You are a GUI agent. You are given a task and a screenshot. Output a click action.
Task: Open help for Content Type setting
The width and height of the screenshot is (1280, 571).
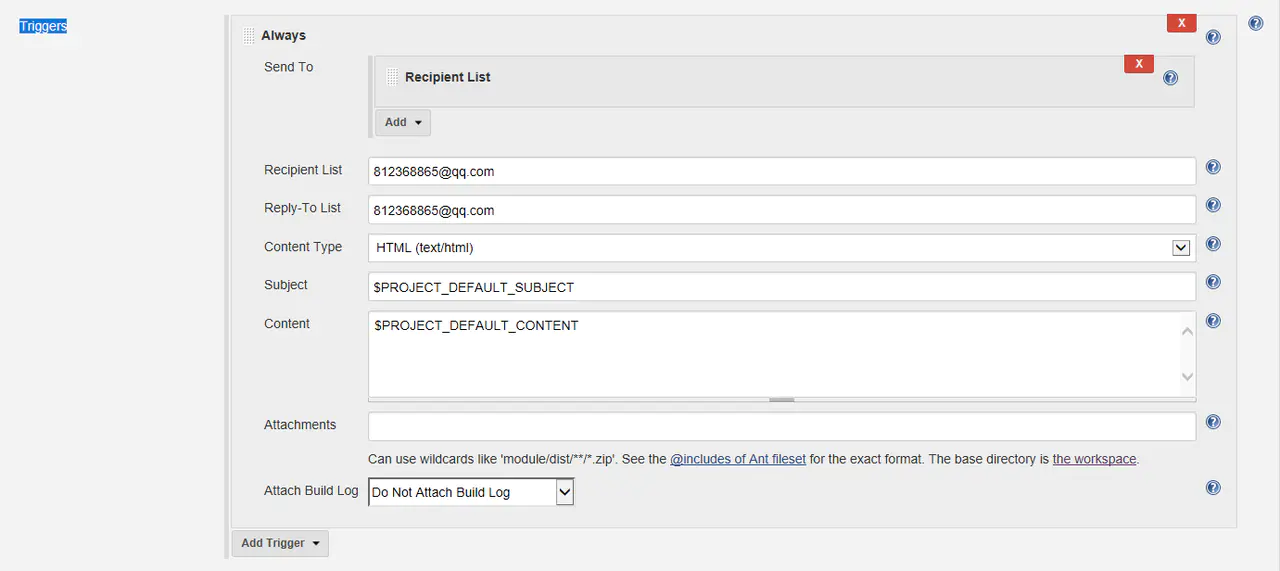pos(1213,244)
